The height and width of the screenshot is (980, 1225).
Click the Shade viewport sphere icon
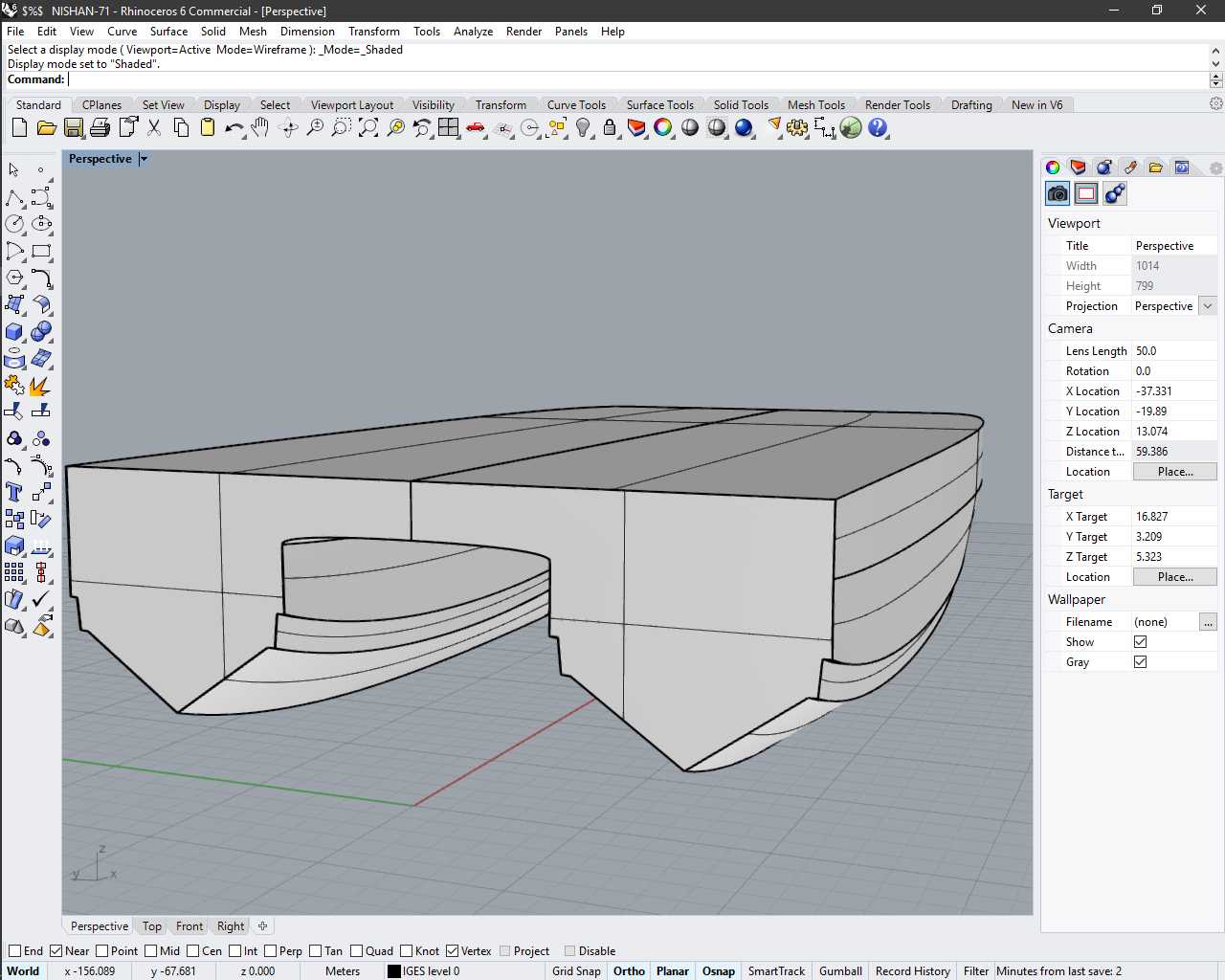point(690,127)
